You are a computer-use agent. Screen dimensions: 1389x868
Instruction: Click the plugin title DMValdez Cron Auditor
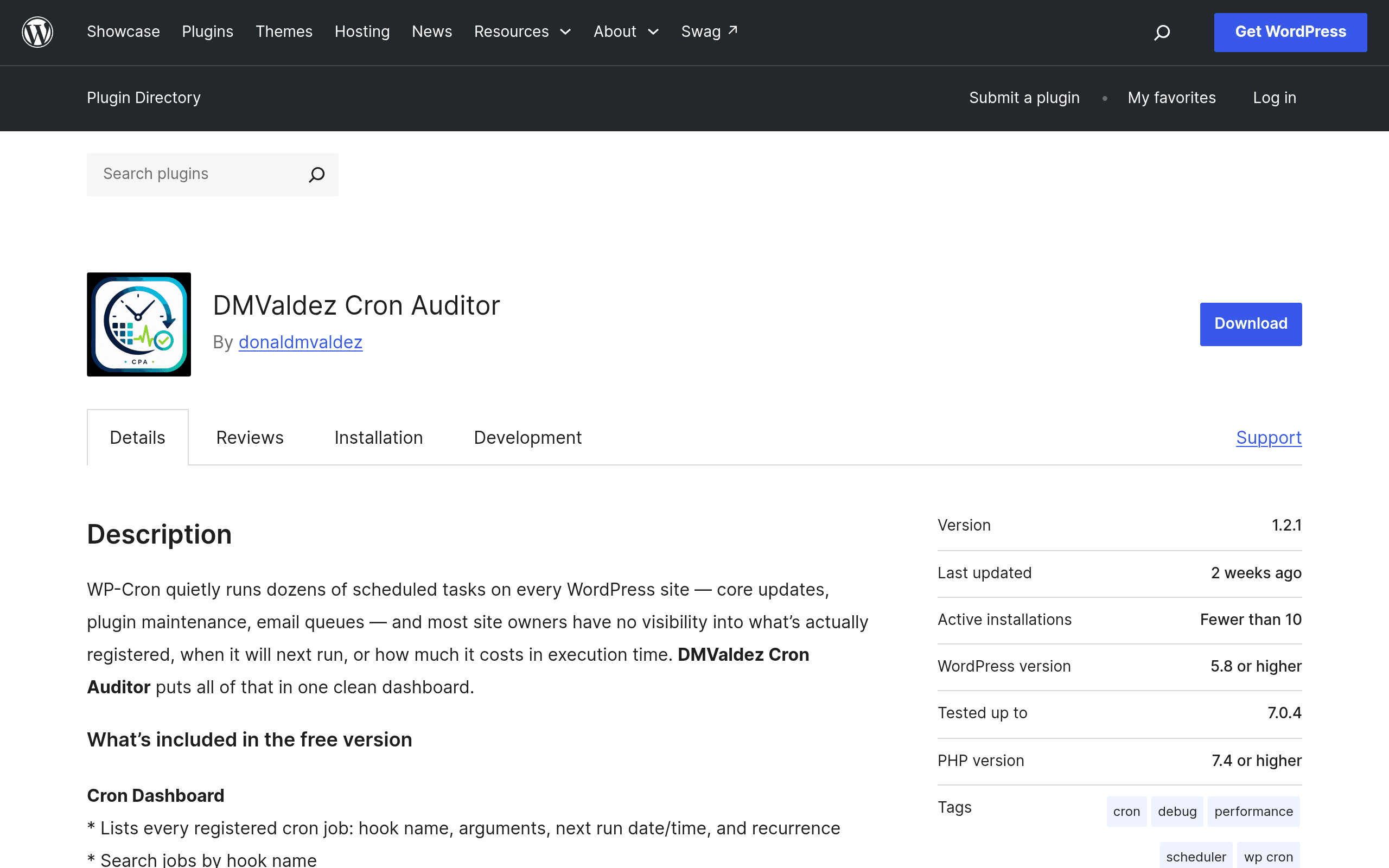tap(356, 305)
